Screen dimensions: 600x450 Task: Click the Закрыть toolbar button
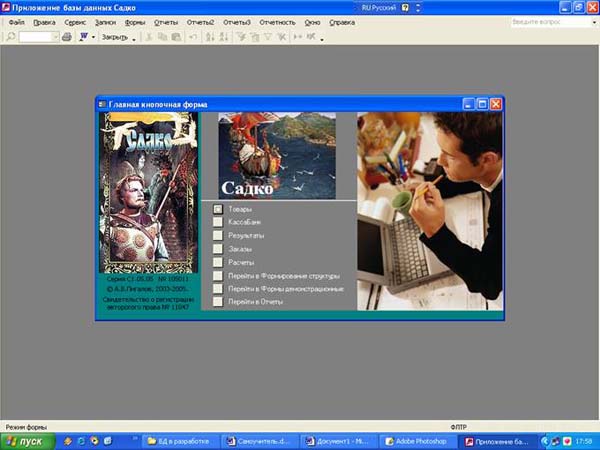[x=114, y=37]
